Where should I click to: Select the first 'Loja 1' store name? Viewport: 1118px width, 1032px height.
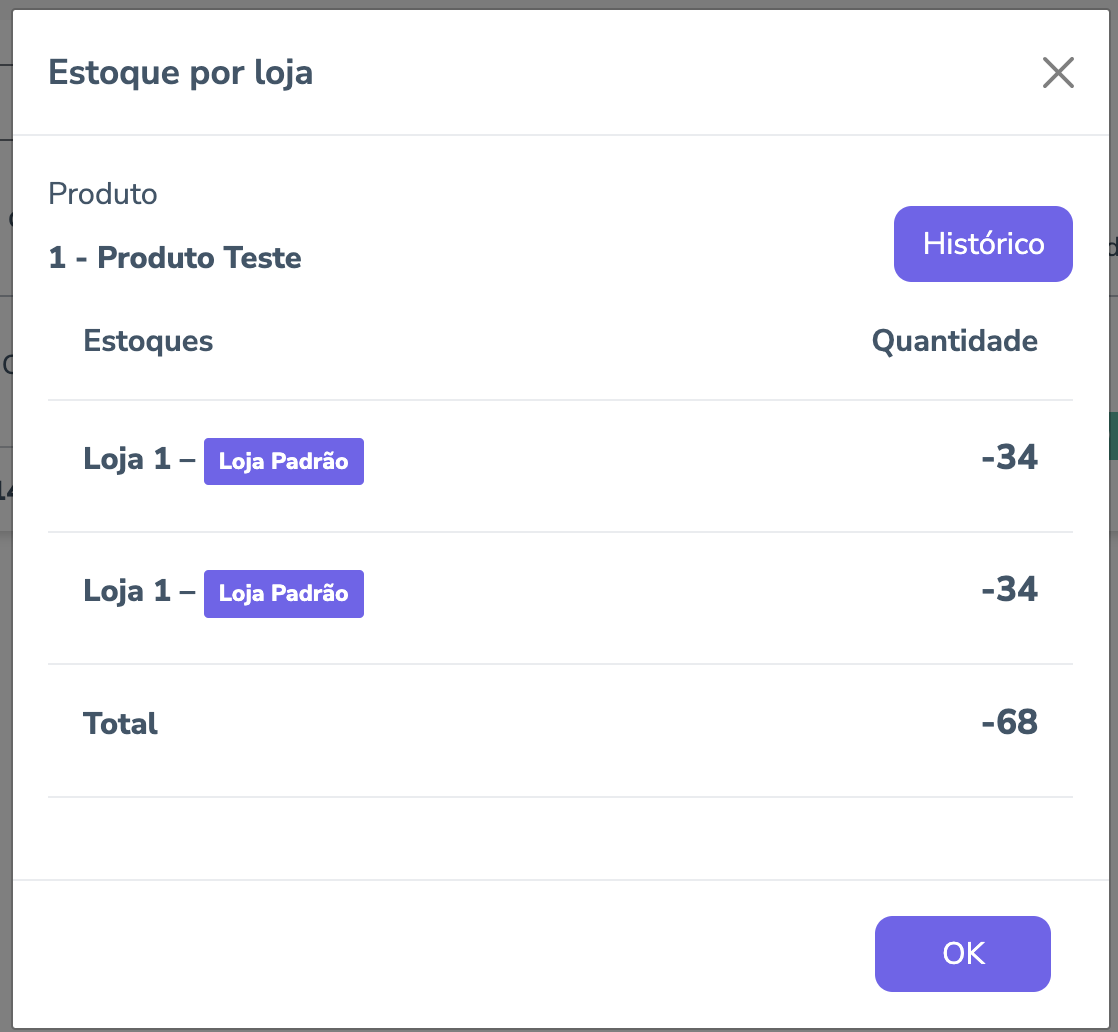(127, 461)
